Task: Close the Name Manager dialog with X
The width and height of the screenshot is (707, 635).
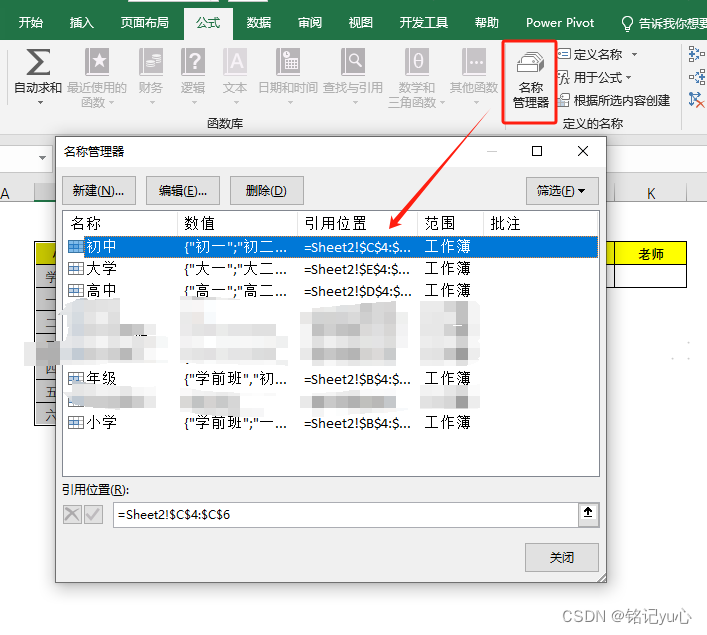Action: 583,151
